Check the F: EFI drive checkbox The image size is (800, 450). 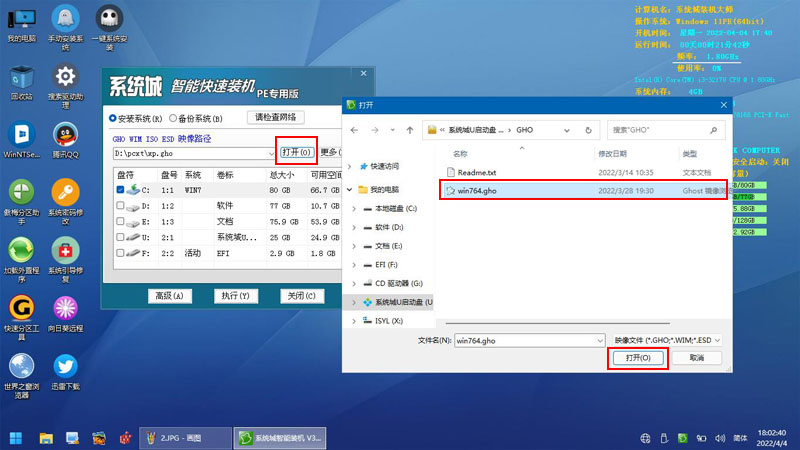120,253
